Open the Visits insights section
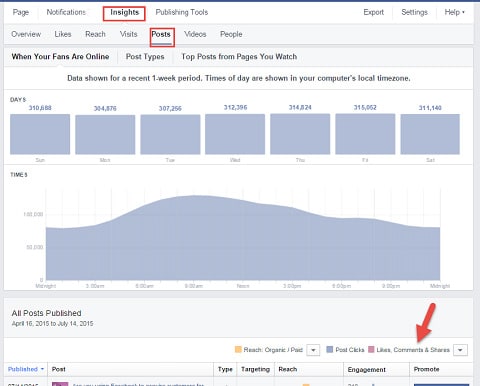Image resolution: width=480 pixels, height=386 pixels. (x=129, y=34)
